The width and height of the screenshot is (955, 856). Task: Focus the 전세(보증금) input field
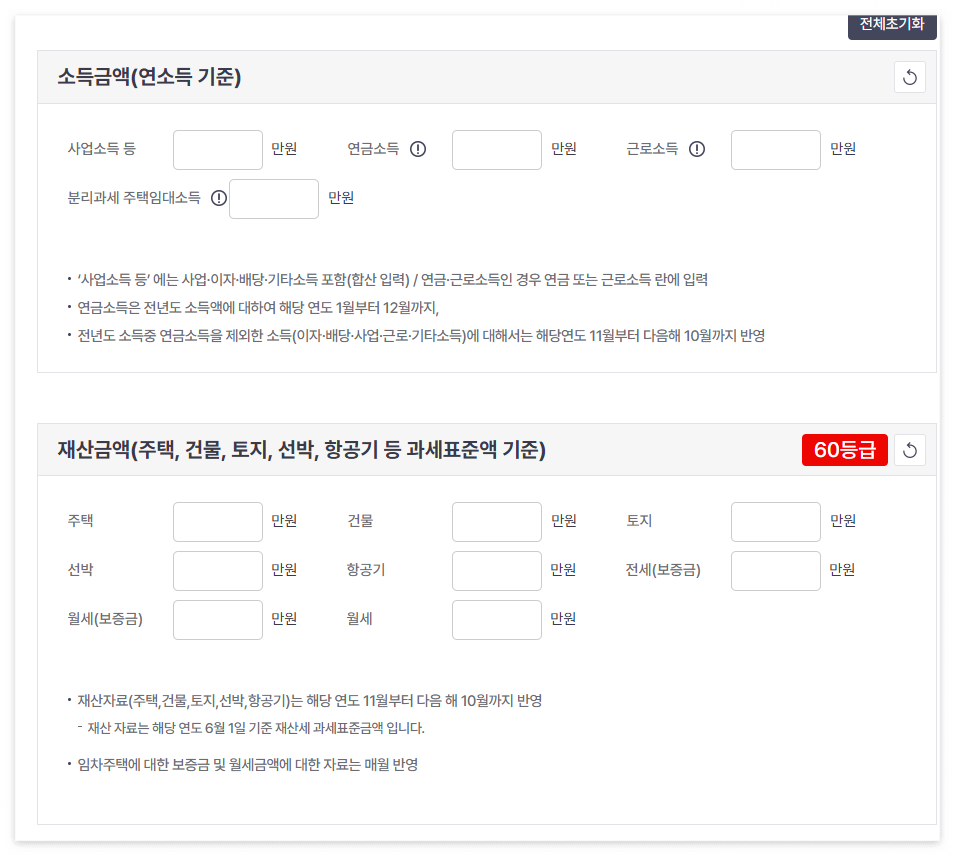click(776, 571)
